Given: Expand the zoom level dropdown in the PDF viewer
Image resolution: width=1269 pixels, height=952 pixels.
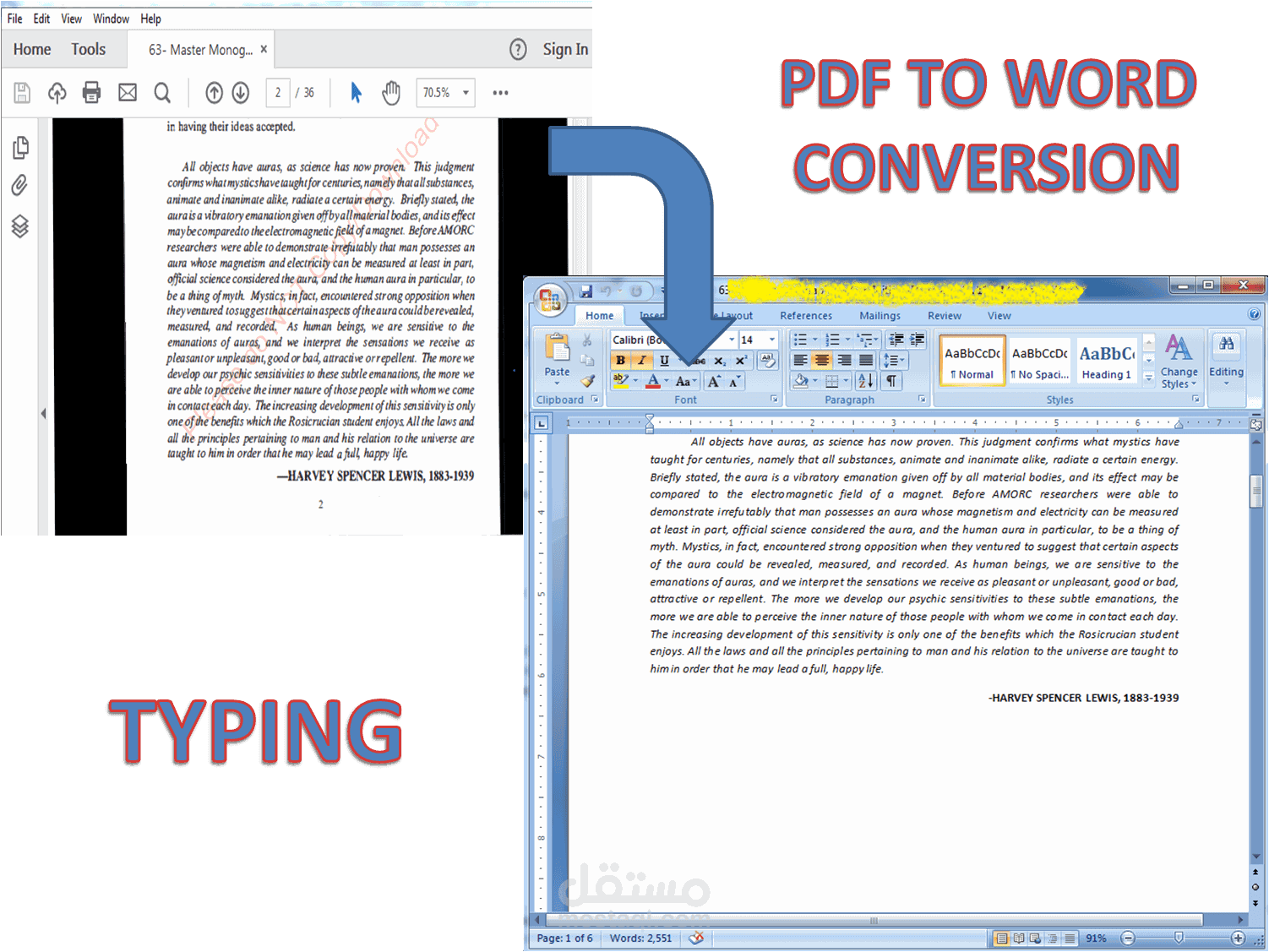Looking at the screenshot, I should (x=464, y=92).
